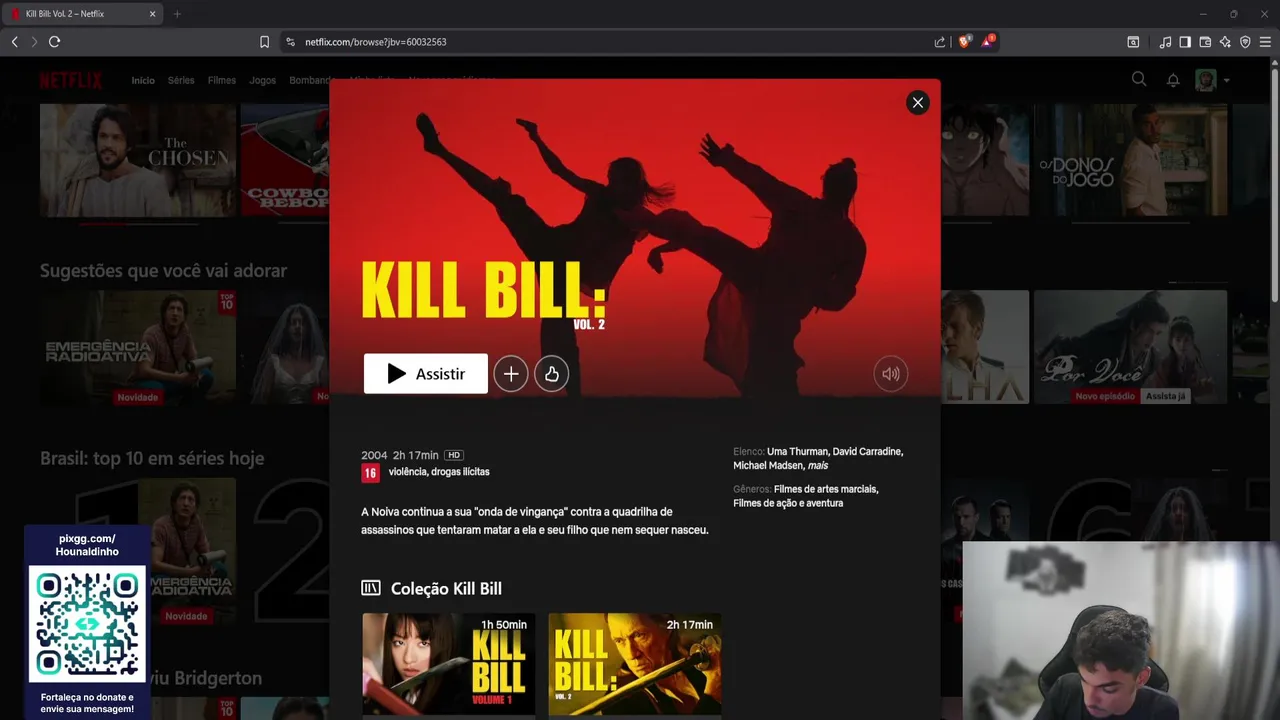Open Kill Bill Volume 1 collection thumbnail
Image resolution: width=1280 pixels, height=720 pixels.
[x=449, y=664]
